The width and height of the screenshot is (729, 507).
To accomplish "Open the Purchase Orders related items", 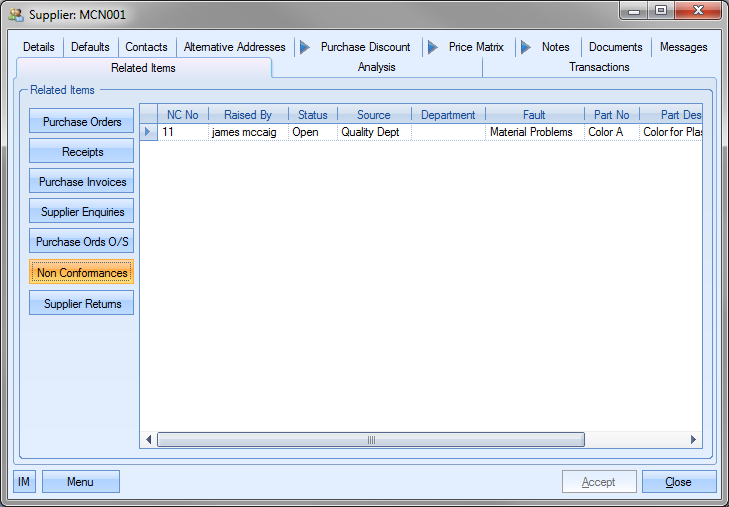I will coord(82,122).
